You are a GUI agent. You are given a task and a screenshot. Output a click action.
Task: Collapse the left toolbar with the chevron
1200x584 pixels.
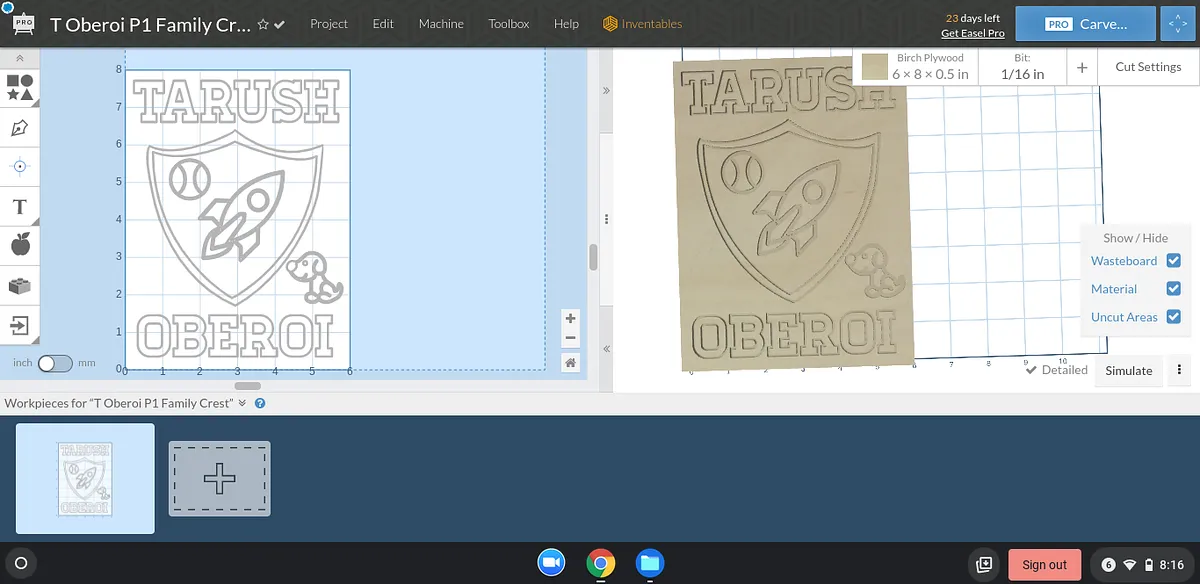click(x=20, y=59)
